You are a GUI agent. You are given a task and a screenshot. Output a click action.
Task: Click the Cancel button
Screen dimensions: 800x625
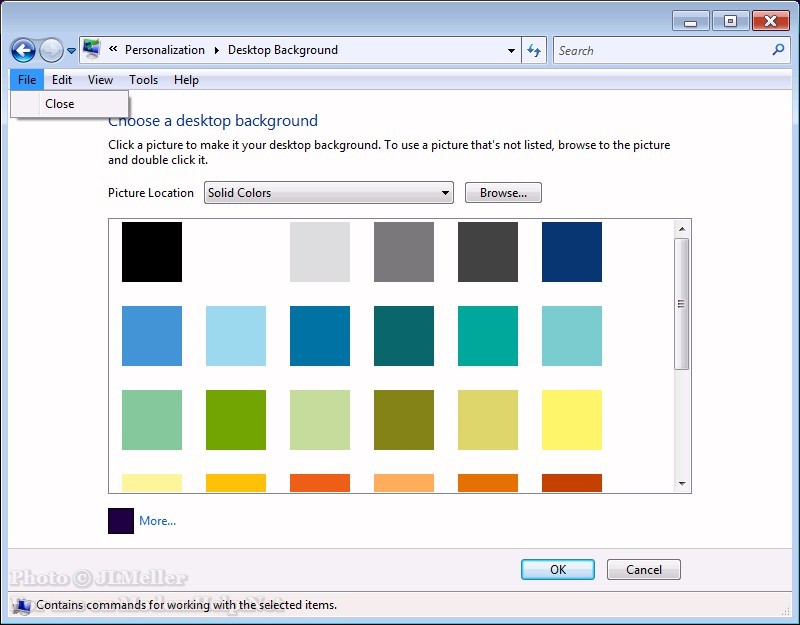click(644, 569)
